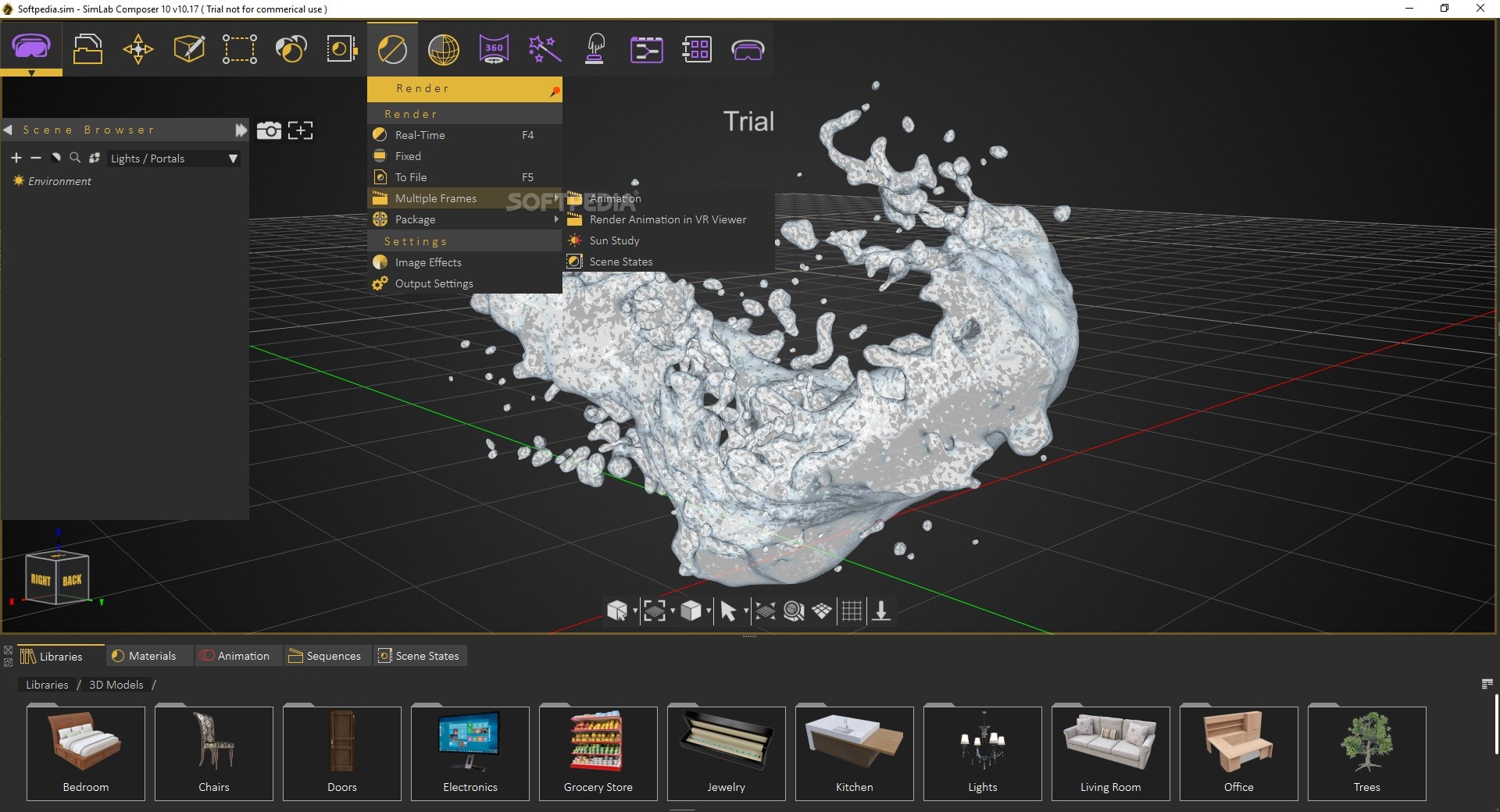Click the half-shaded circle icon in Scene Browser
This screenshot has width=1500, height=812.
[x=55, y=158]
